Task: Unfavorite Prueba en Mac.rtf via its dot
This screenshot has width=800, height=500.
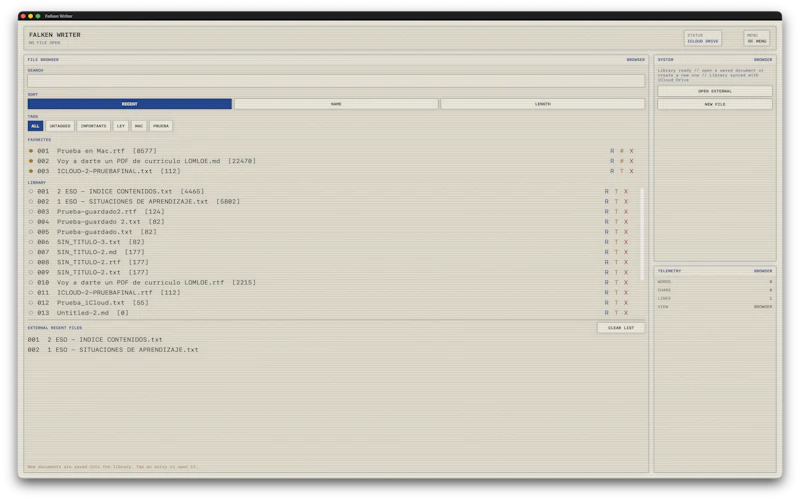Action: point(31,151)
